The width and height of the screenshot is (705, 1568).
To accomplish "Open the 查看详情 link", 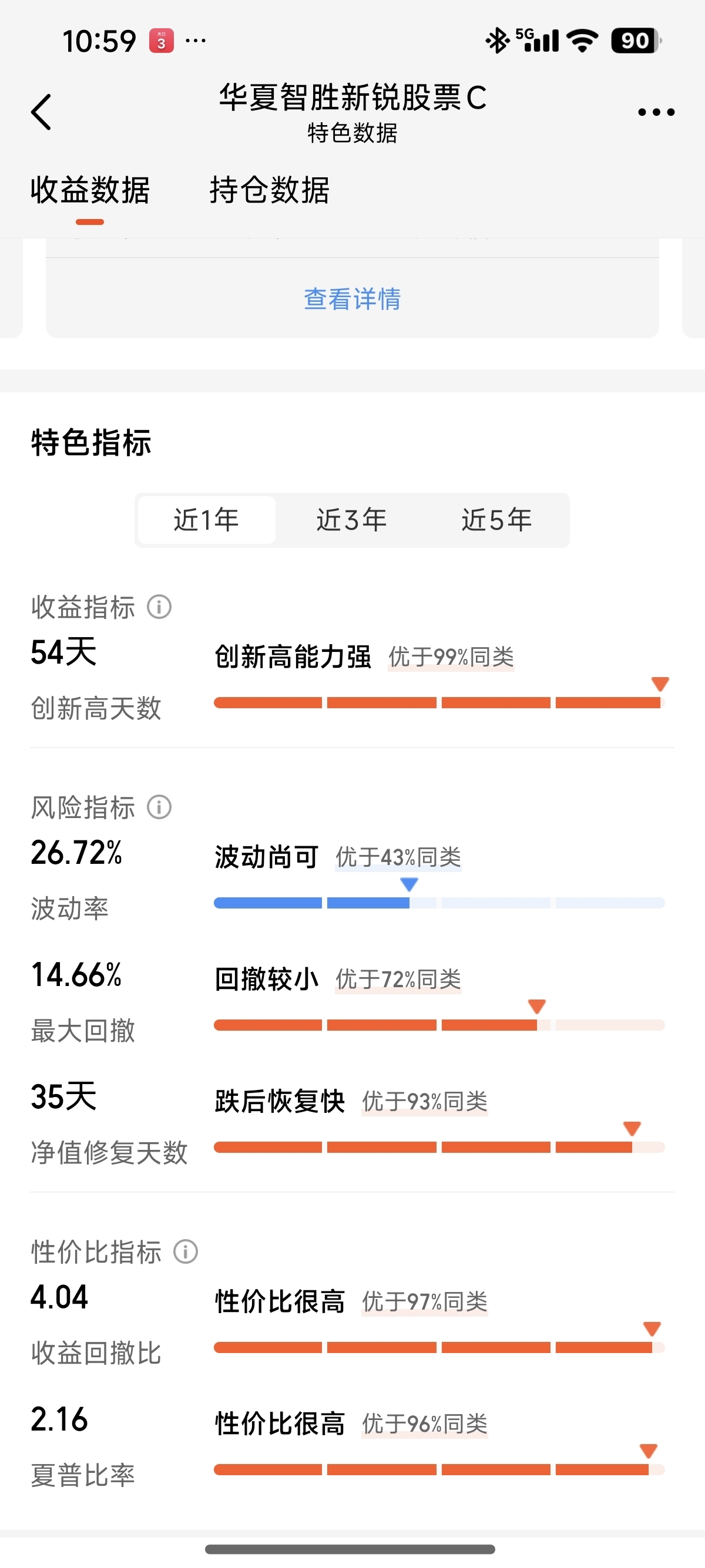I will coord(352,299).
